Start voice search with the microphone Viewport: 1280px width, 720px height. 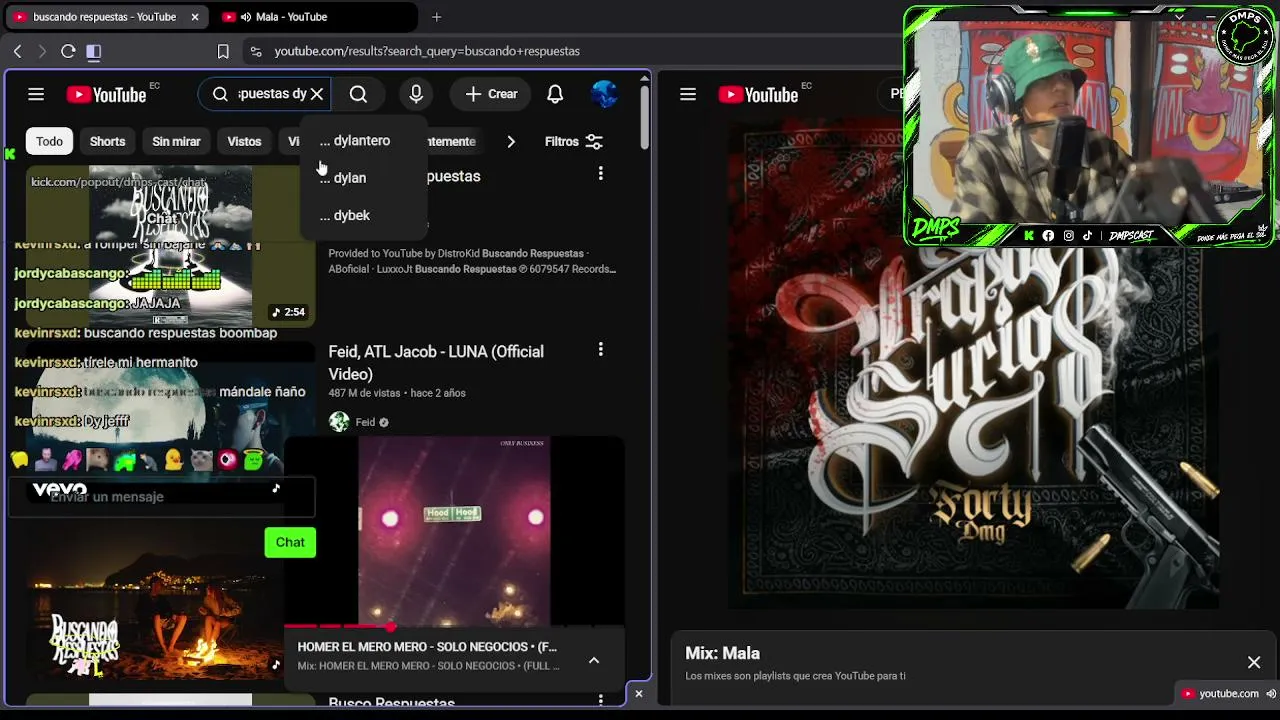tap(416, 94)
